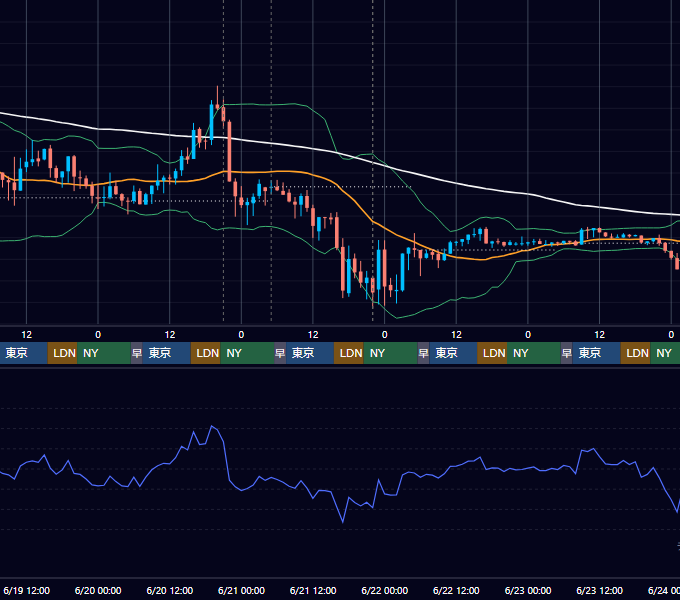
Task: Click the 6/19 12:00 date label
Action: pyautogui.click(x=26, y=590)
